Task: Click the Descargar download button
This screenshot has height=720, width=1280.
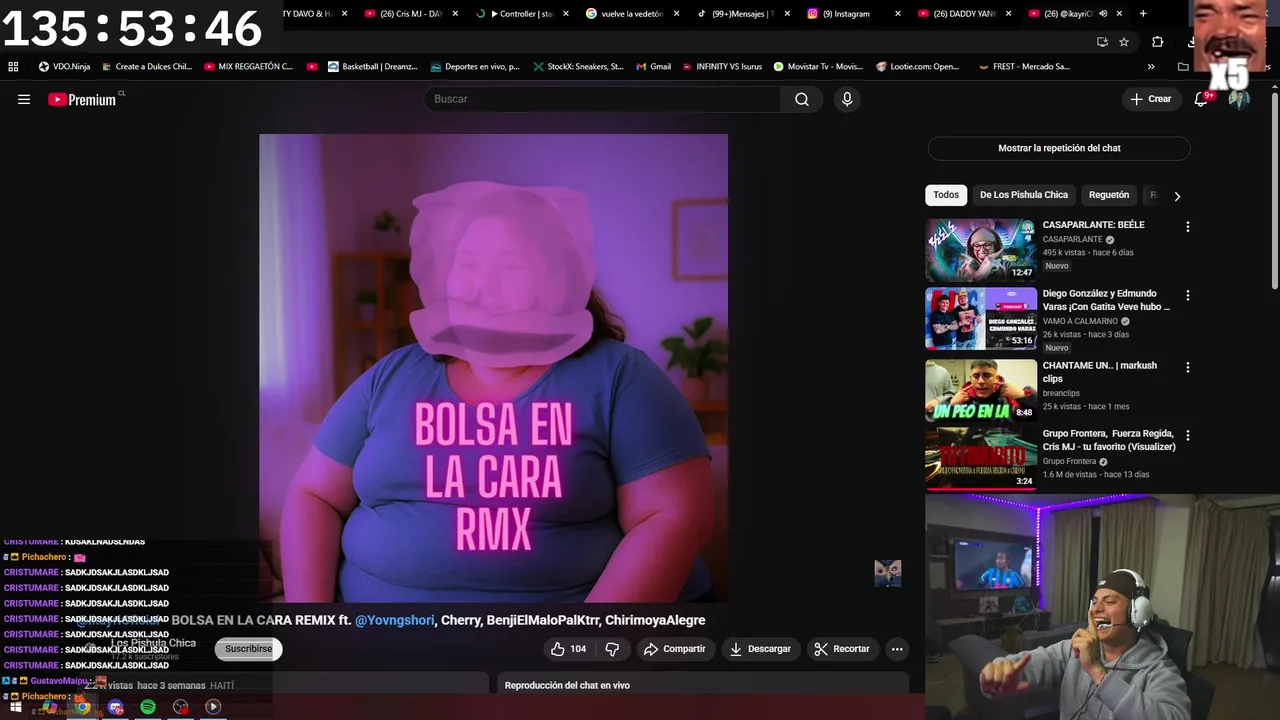Action: point(760,649)
